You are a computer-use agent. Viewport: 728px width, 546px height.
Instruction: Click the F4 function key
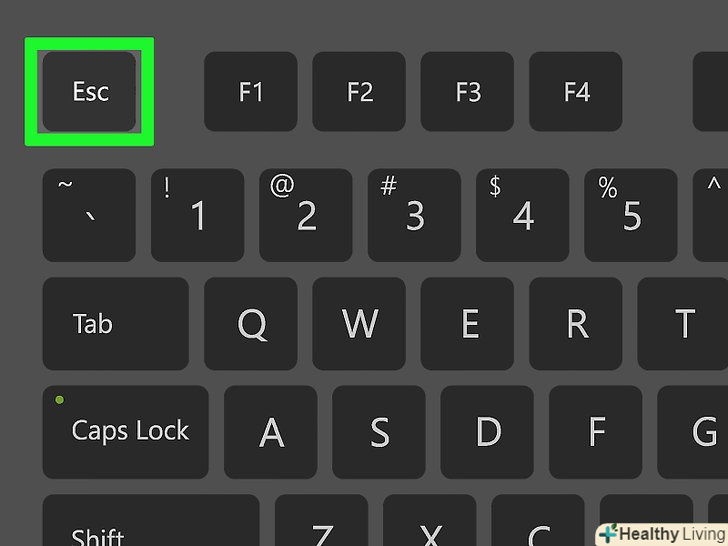click(x=576, y=91)
